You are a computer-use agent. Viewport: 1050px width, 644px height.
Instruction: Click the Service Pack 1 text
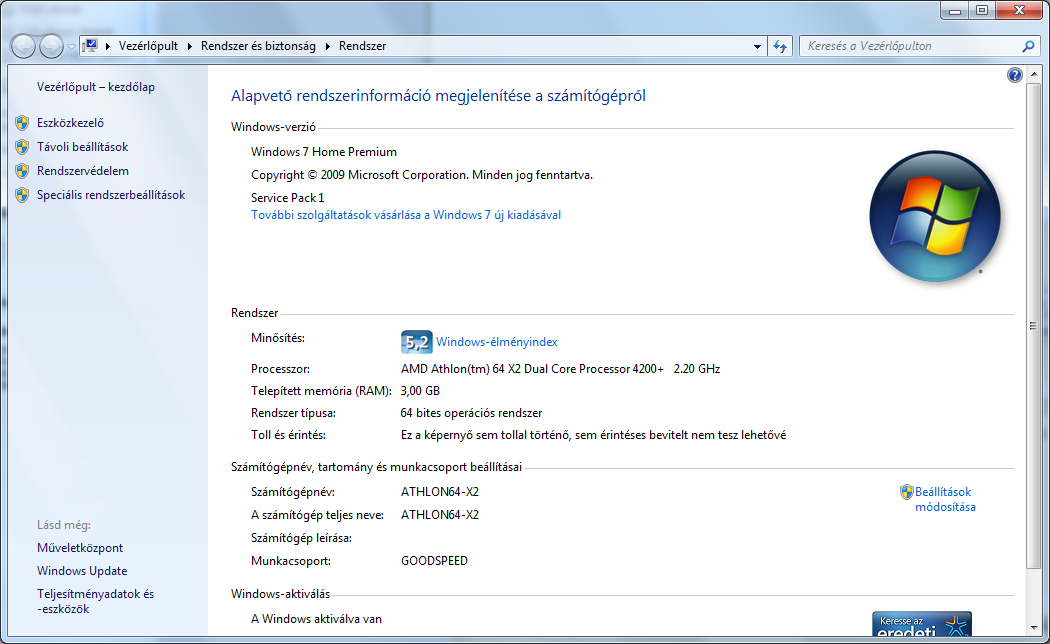pyautogui.click(x=288, y=198)
